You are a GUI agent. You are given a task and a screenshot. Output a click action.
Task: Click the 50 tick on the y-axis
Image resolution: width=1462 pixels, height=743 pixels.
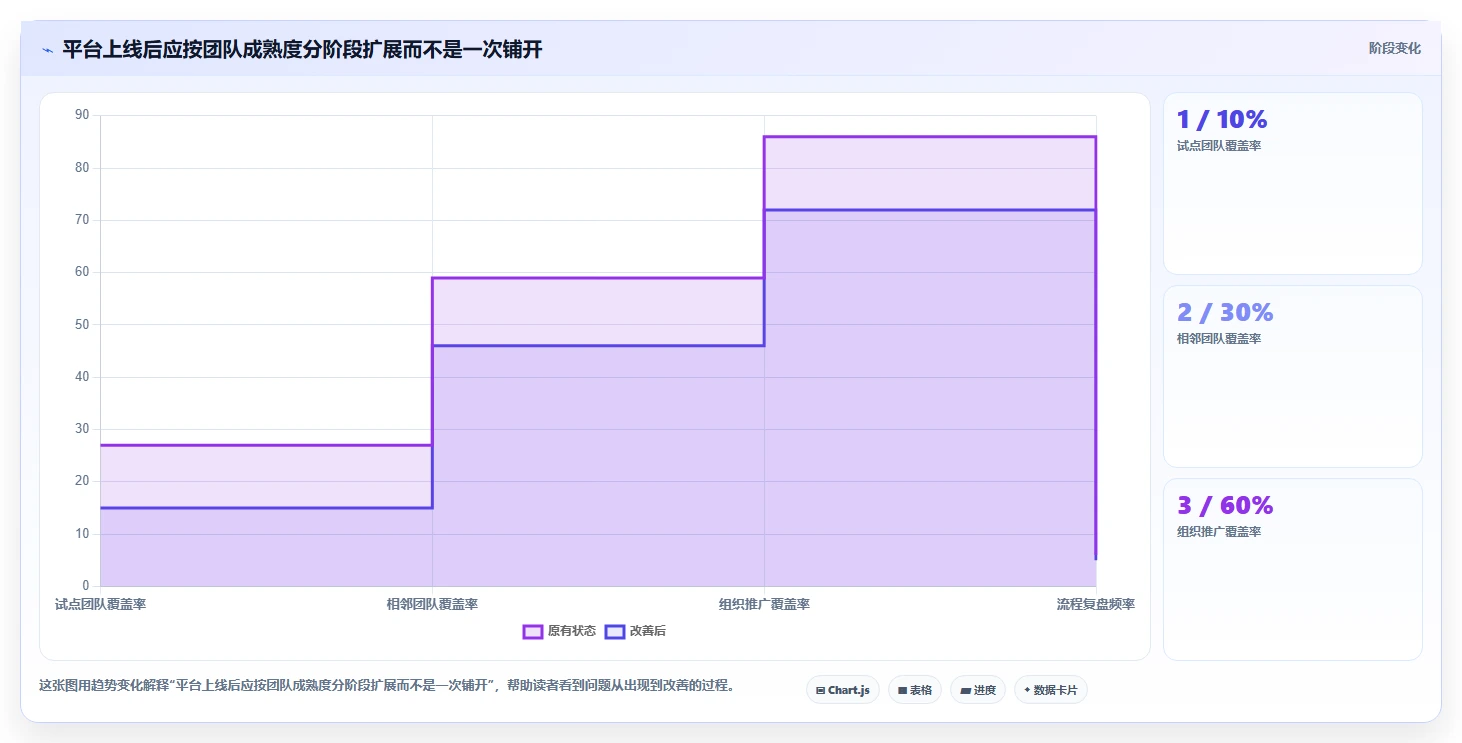pos(82,324)
